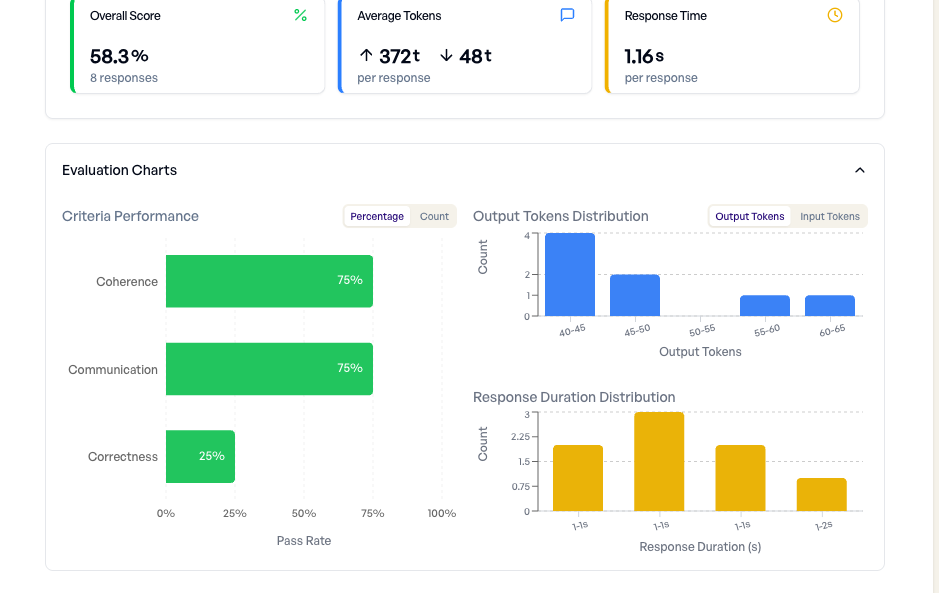Click the tallest yellow response duration bar
The height and width of the screenshot is (593, 939).
point(659,462)
